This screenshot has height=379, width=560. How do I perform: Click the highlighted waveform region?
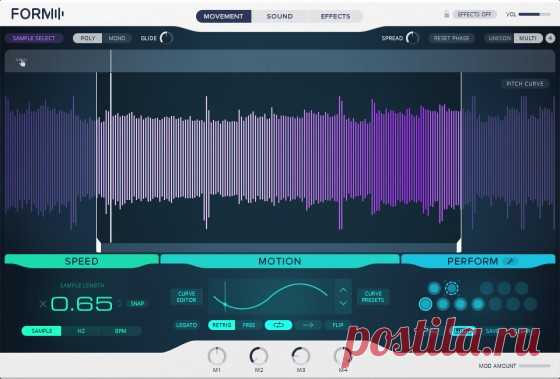click(279, 157)
